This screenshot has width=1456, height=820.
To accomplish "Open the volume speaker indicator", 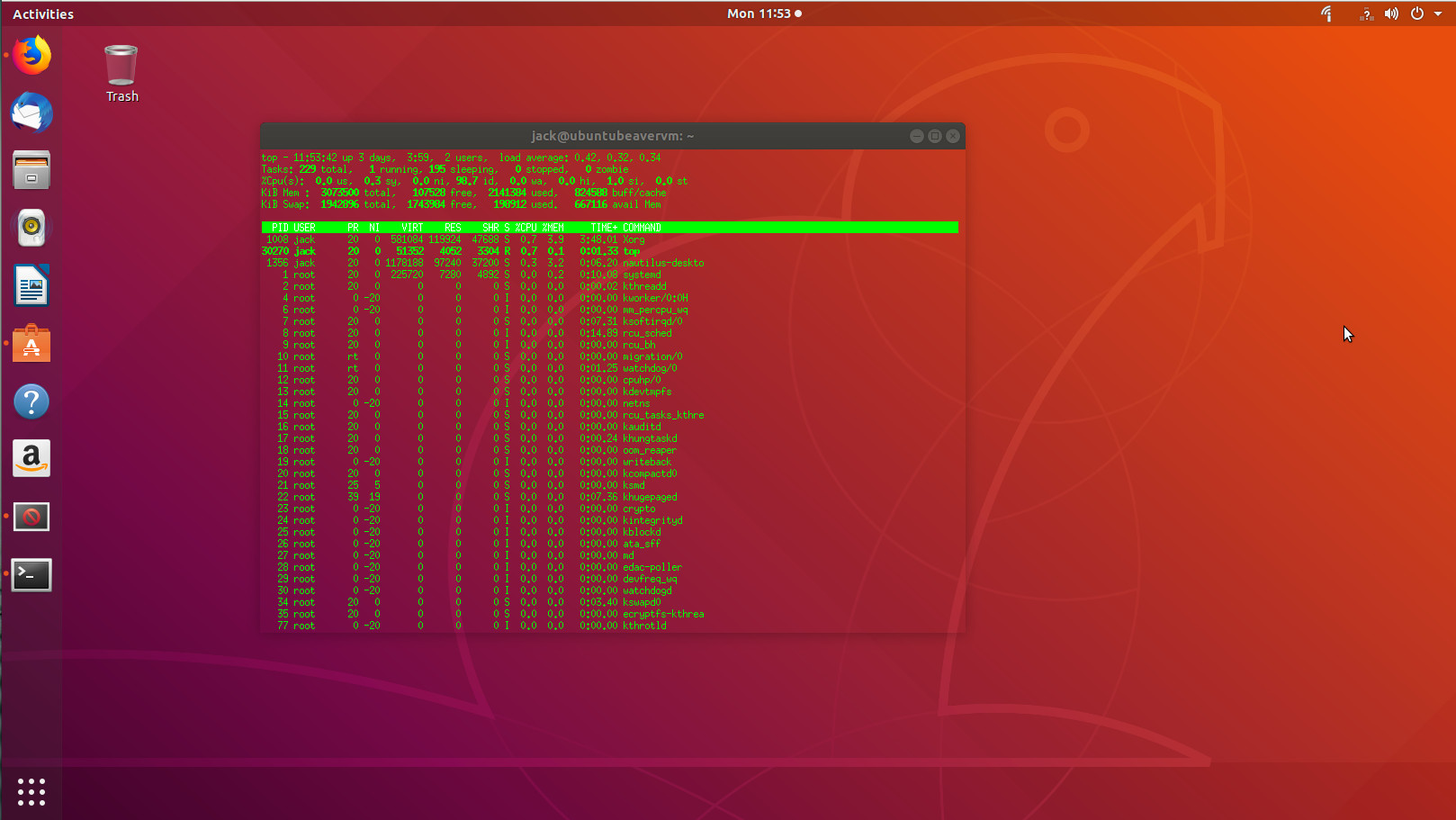I will (1391, 14).
